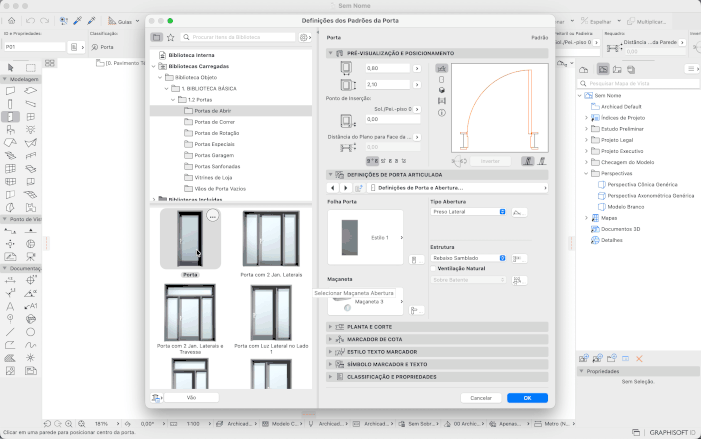The height and width of the screenshot is (439, 701).
Task: Select the Line tool in Documentation toolbox
Action: pyautogui.click(x=10, y=332)
